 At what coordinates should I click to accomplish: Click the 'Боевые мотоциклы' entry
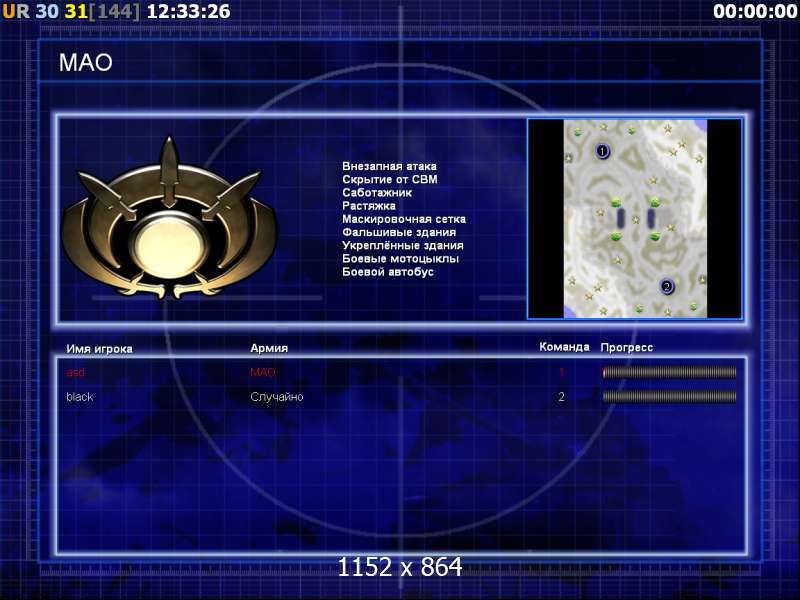click(x=401, y=259)
